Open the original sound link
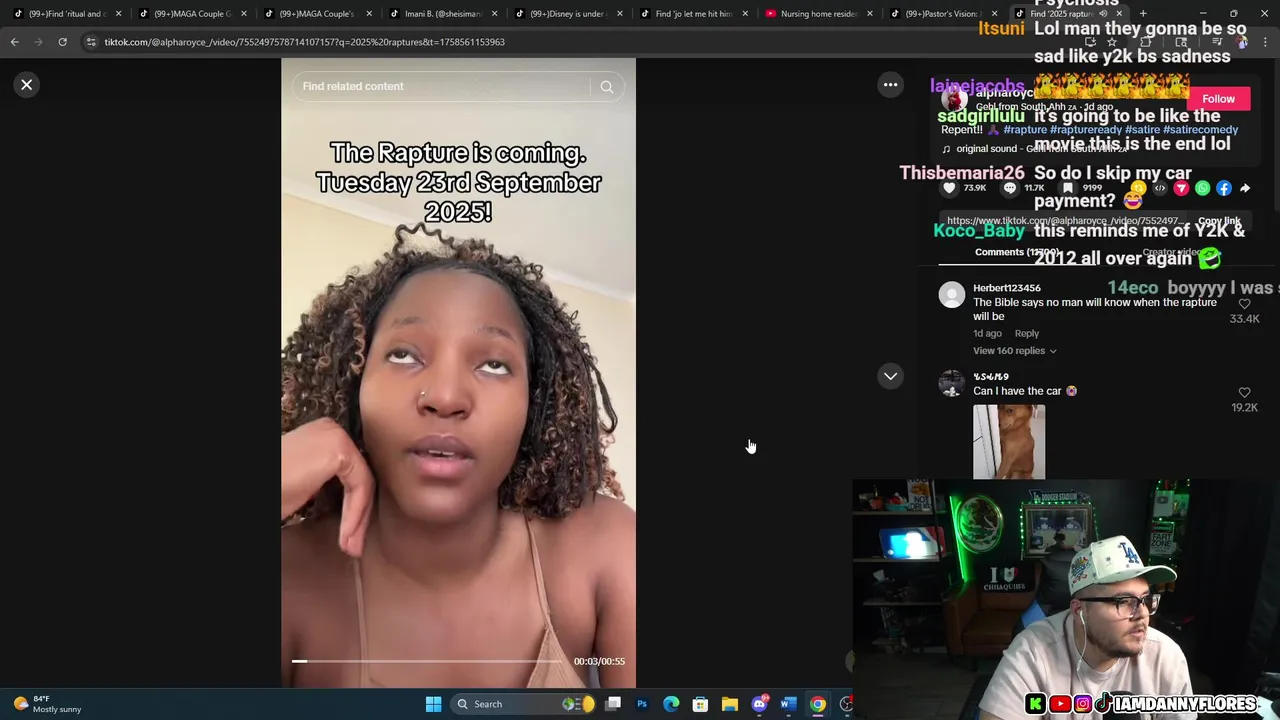This screenshot has width=1280, height=720. point(1035,149)
